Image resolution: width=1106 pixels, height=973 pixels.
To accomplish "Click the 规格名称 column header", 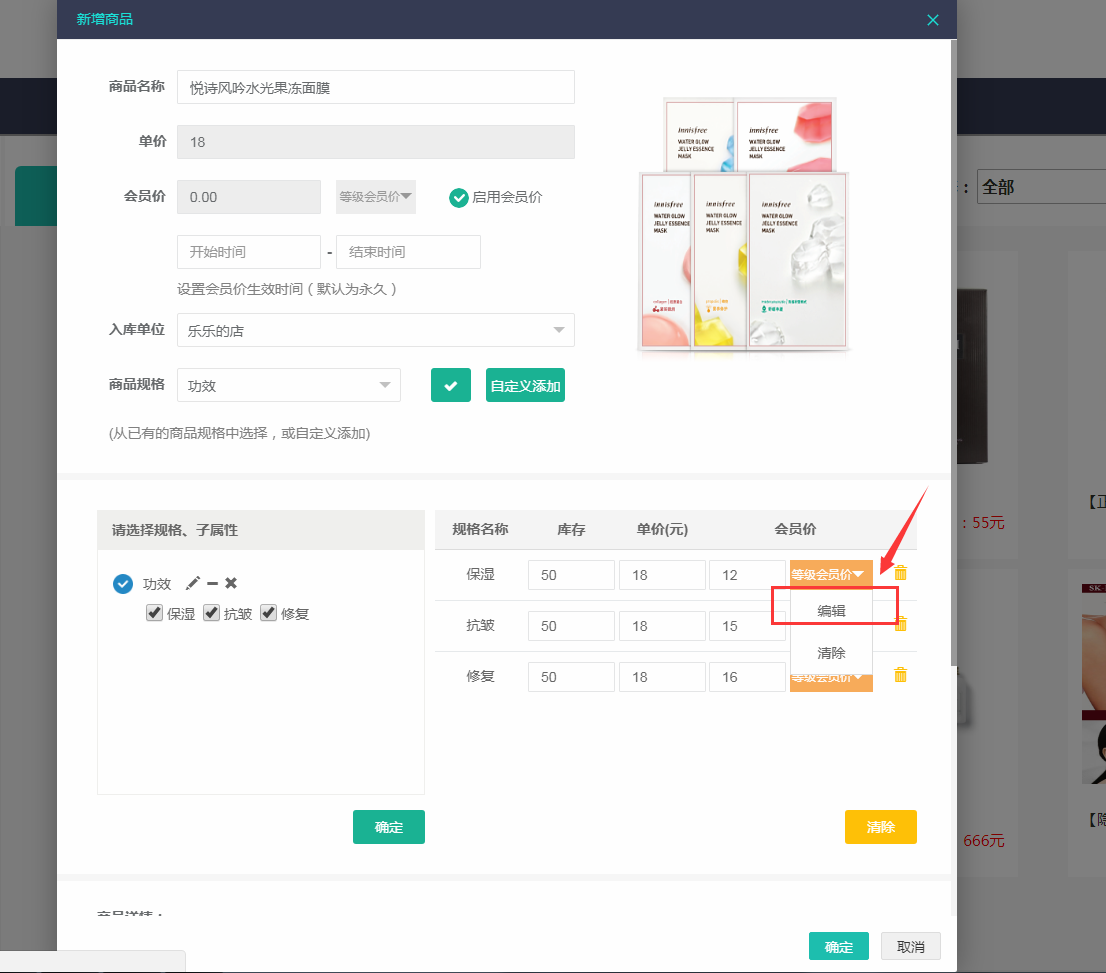I will click(480, 529).
